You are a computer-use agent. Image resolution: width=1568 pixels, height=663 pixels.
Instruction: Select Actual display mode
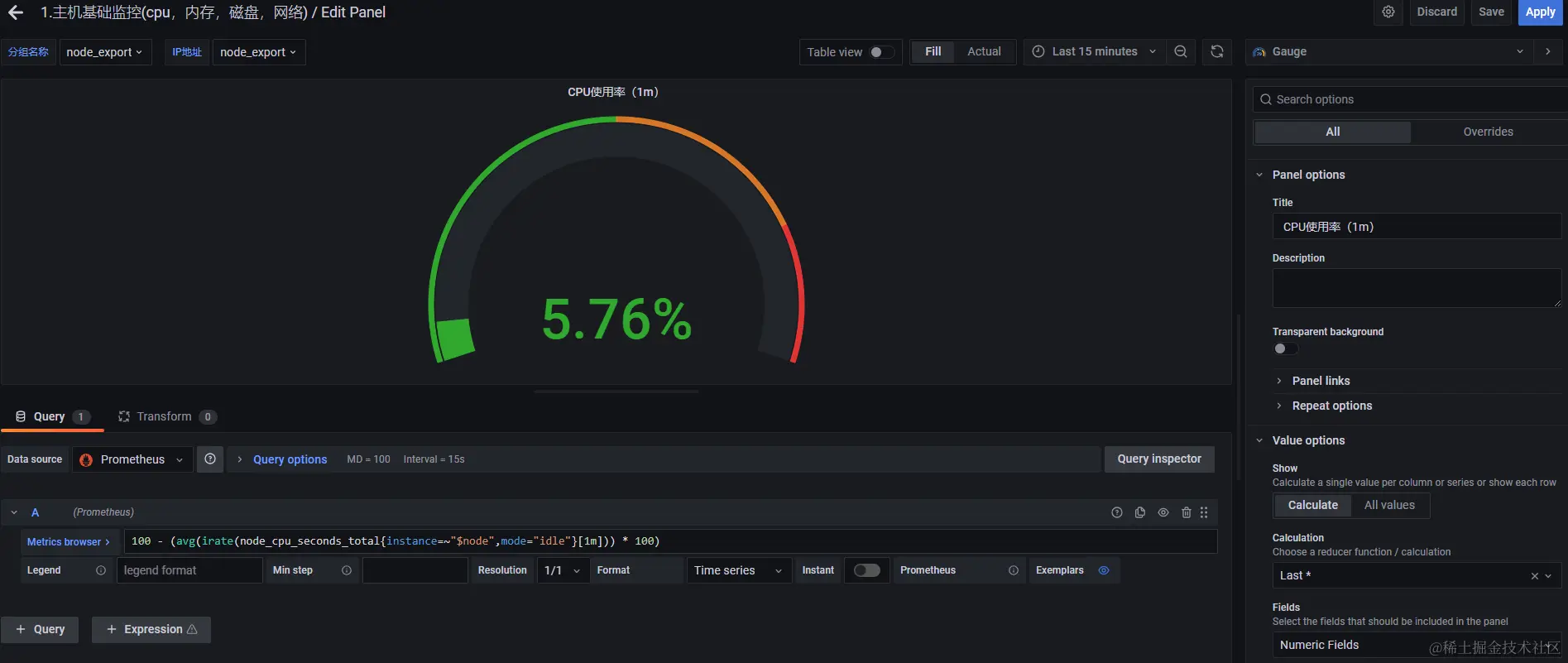point(984,51)
